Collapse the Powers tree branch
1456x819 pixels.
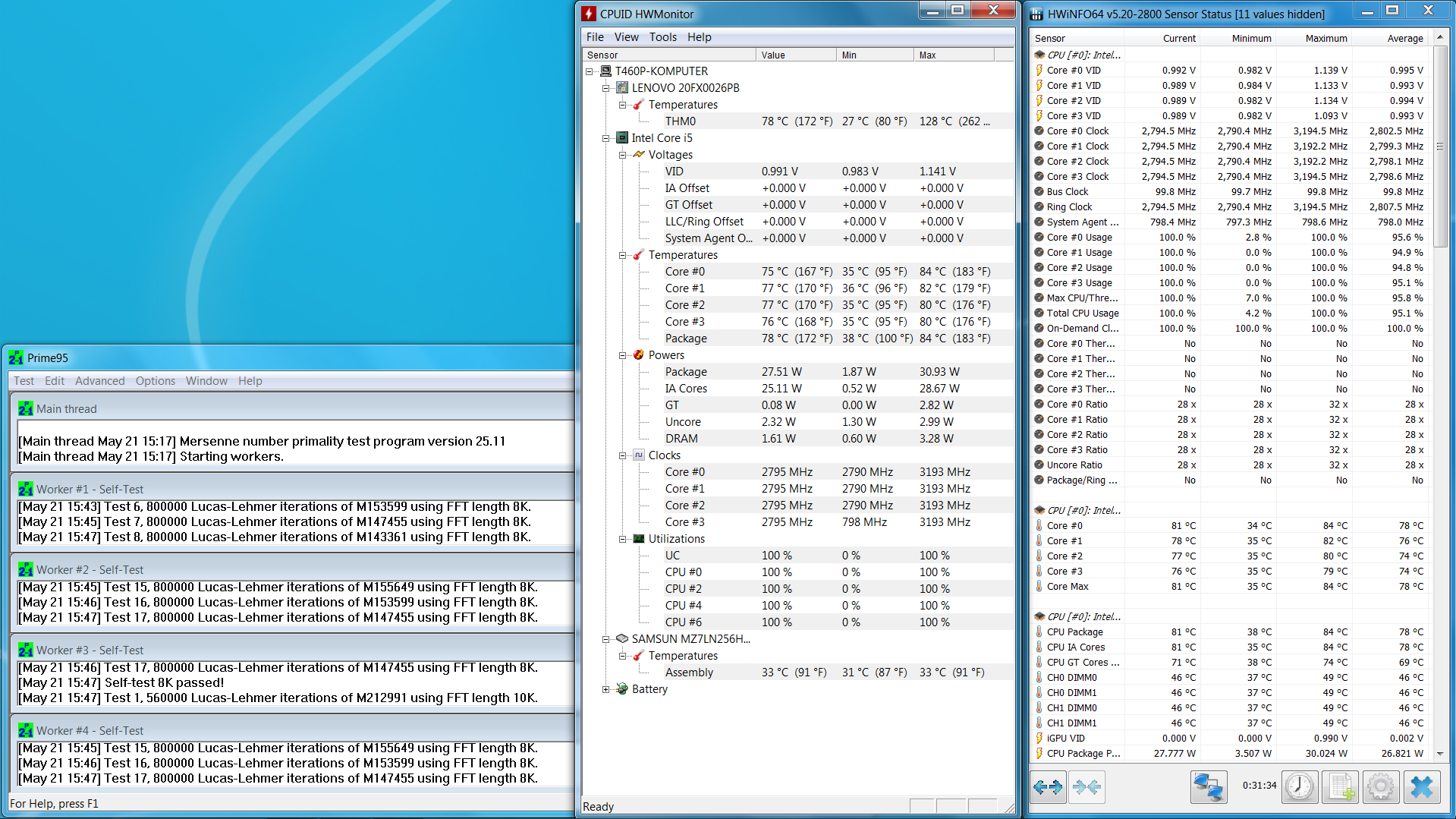622,355
